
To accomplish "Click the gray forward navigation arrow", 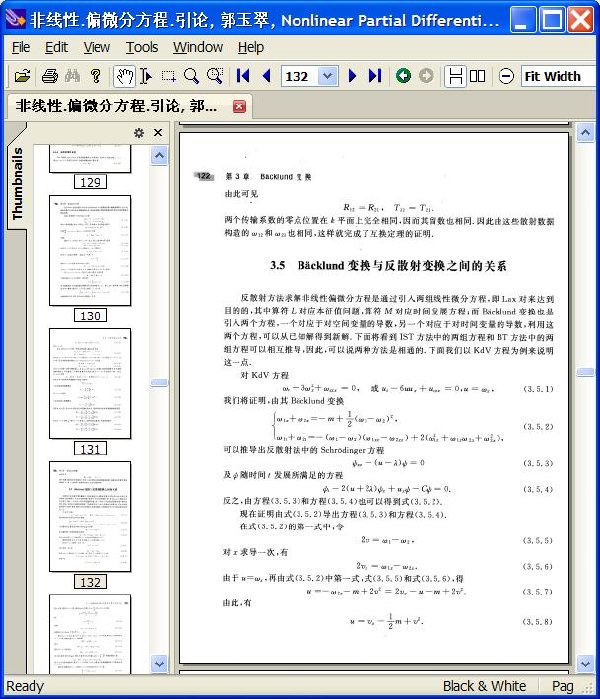I will coord(426,76).
